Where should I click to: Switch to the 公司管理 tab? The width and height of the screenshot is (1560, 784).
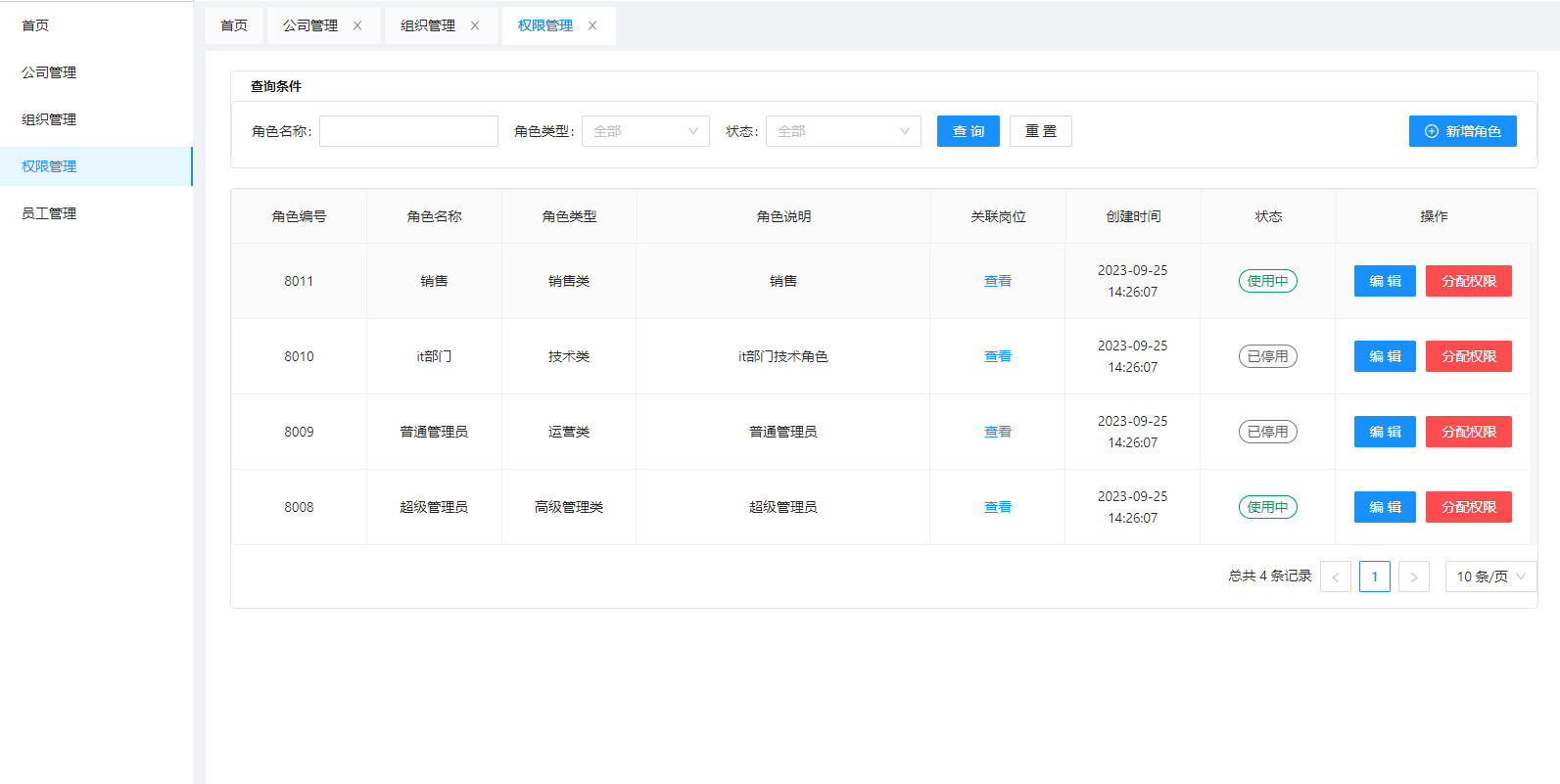coord(310,25)
